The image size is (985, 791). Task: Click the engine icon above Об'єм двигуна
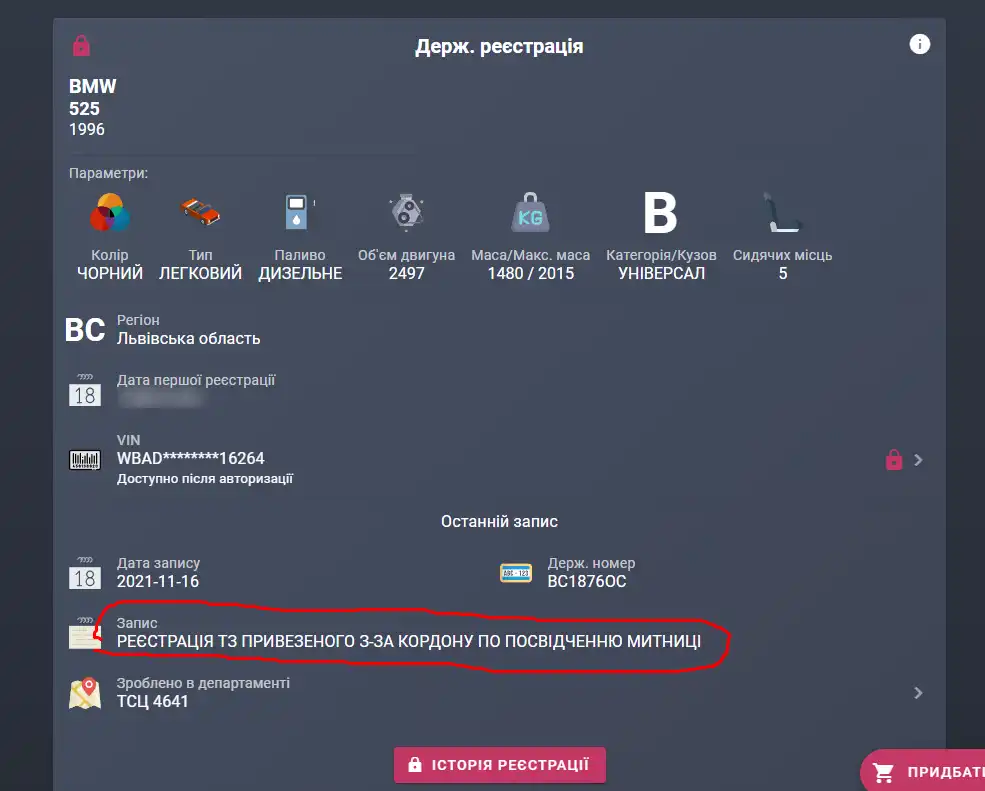[x=406, y=212]
